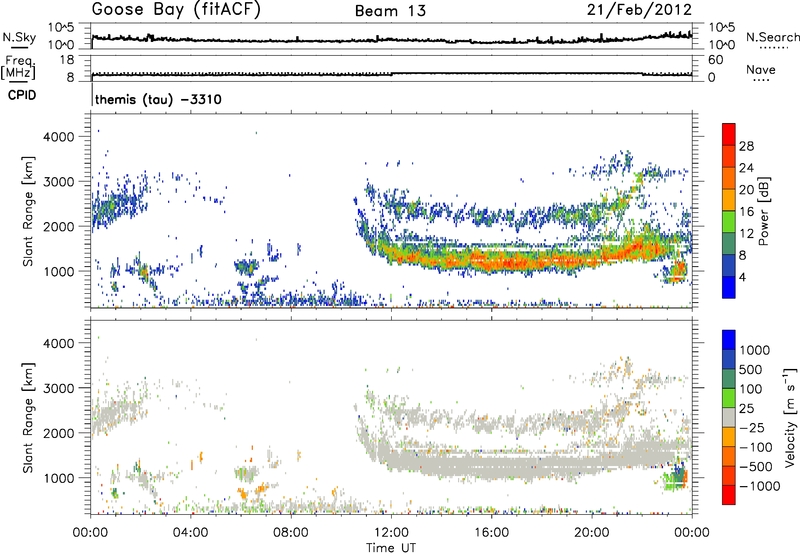
Task: Click the '18' frequency axis label
Action: tap(67, 60)
